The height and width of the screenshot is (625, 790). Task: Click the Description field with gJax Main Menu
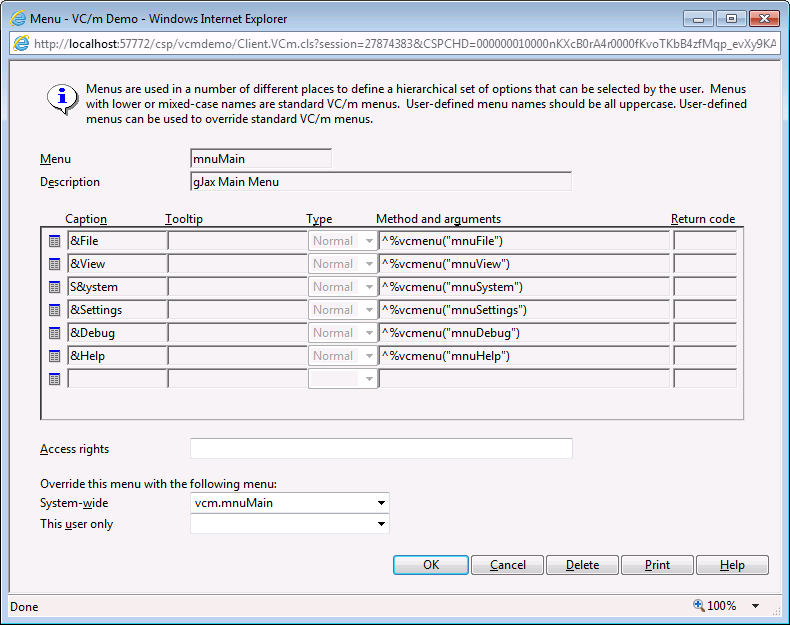click(381, 182)
